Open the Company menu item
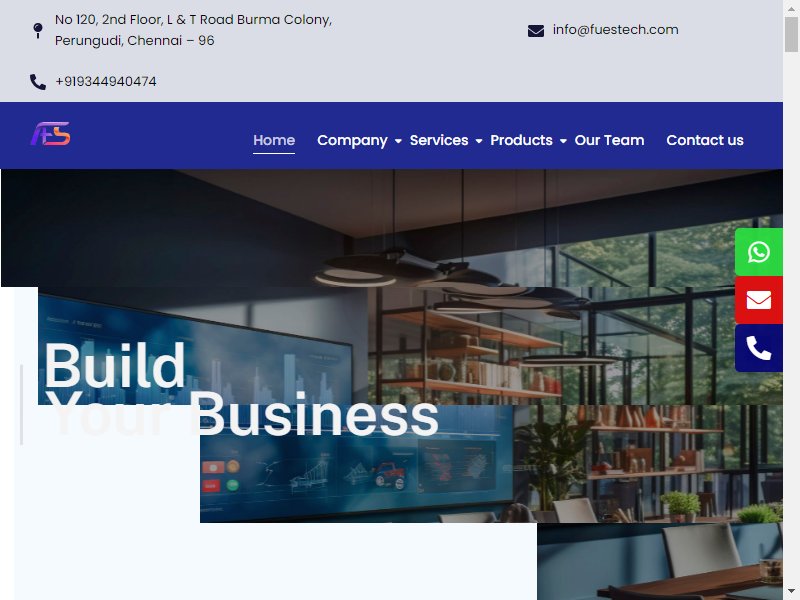Viewport: 800px width, 600px height. coord(352,140)
